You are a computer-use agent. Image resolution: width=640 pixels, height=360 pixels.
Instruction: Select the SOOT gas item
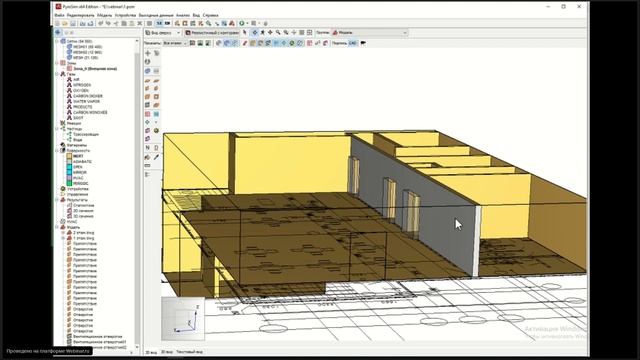point(78,118)
